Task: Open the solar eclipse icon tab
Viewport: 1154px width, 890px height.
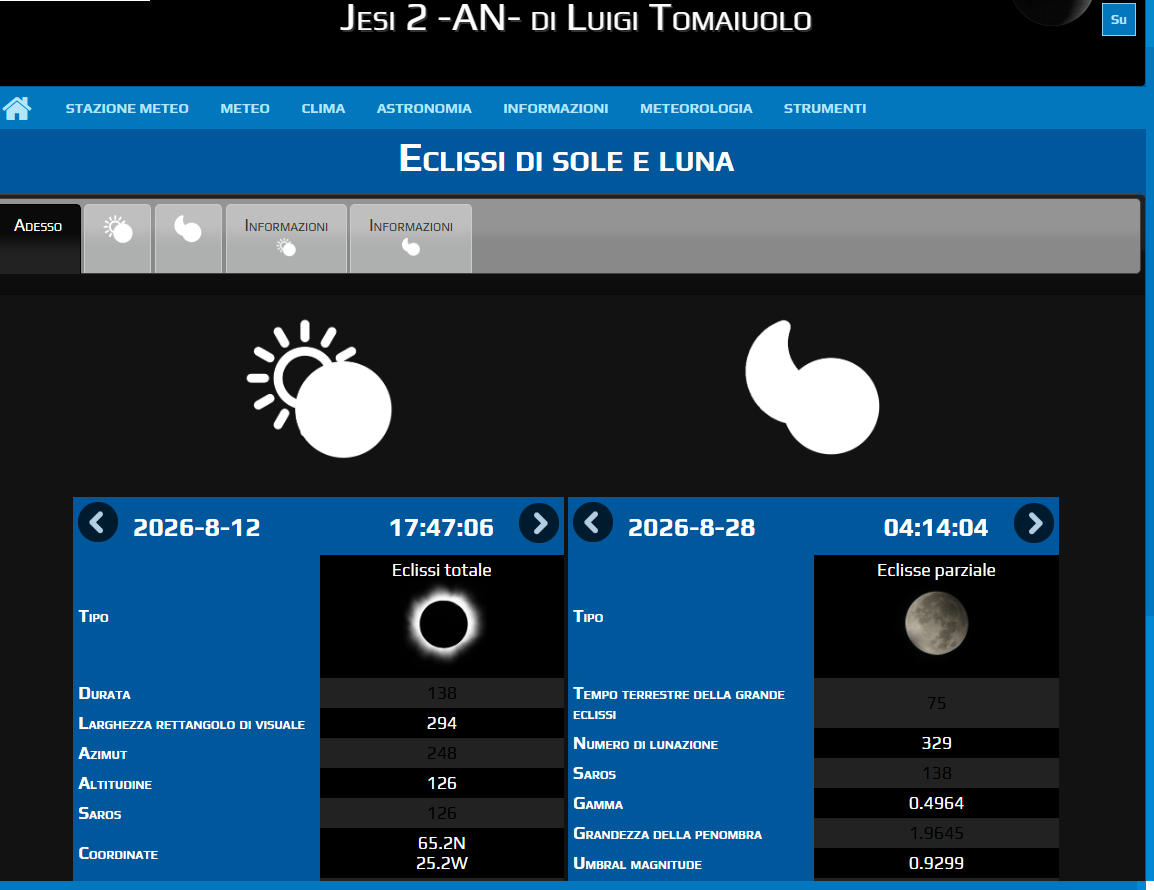Action: pos(118,238)
